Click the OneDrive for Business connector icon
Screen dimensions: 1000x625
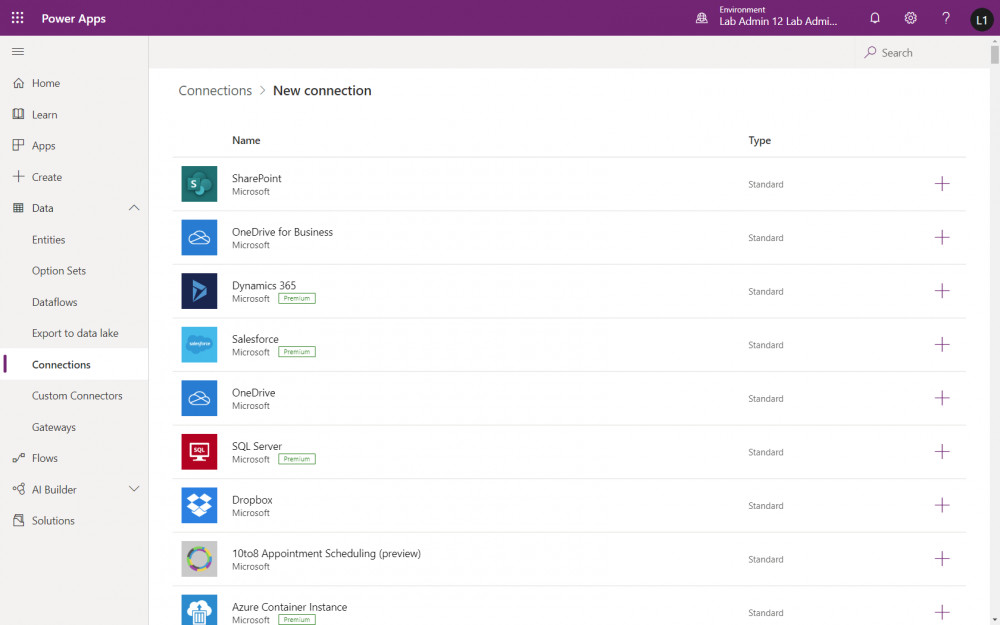tap(198, 238)
